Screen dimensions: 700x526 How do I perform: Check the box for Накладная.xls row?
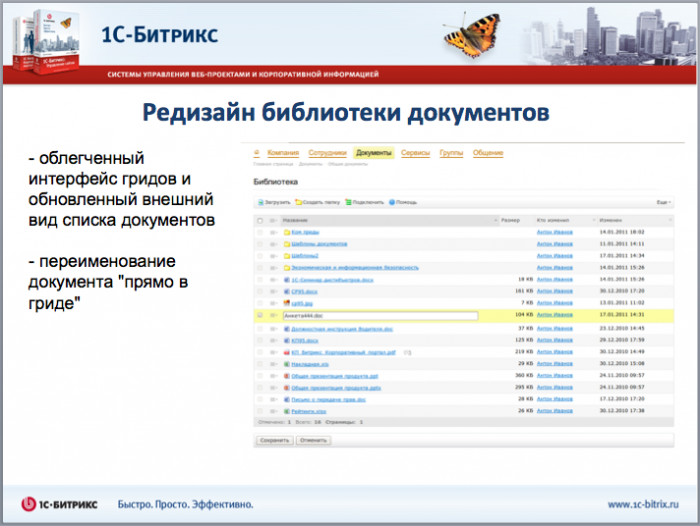(260, 364)
